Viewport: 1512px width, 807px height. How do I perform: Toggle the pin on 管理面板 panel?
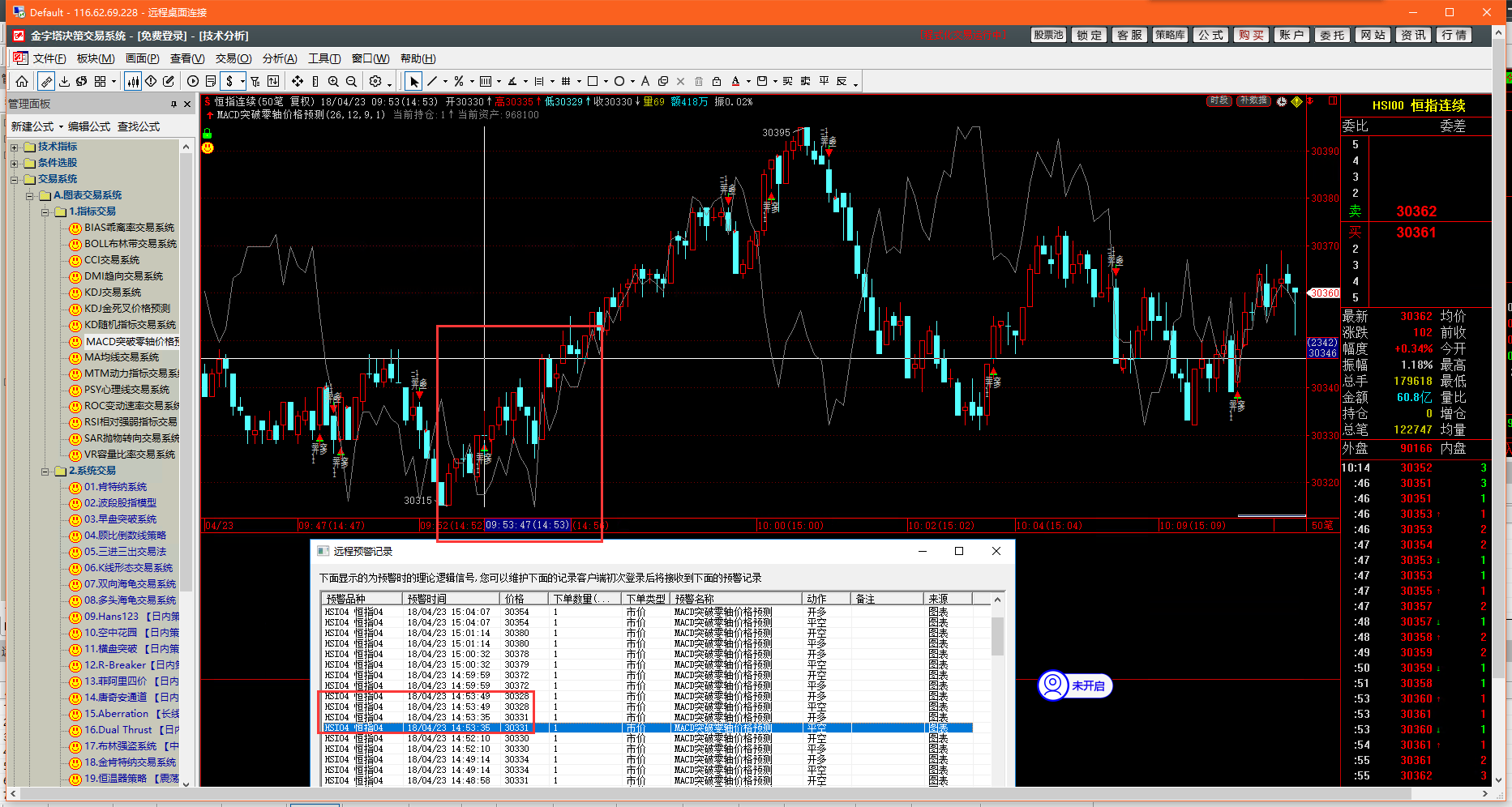tap(173, 105)
